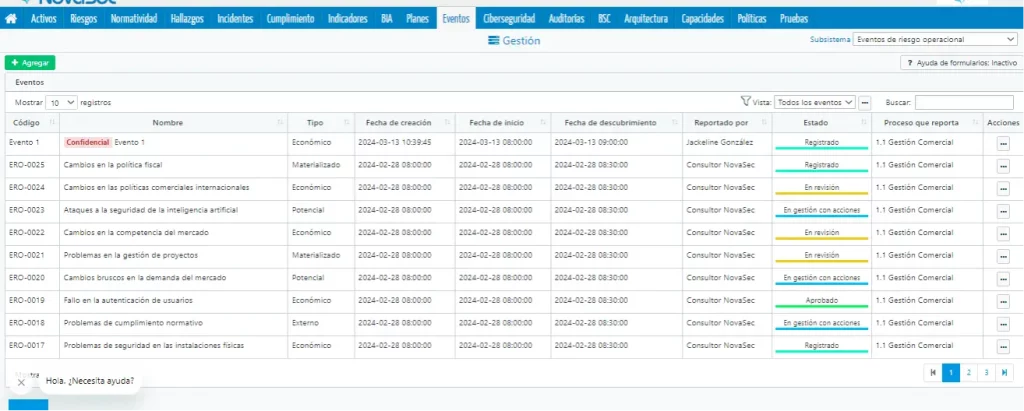Select event Problemas de cumplimiento normativo
The width and height of the screenshot is (1024, 411).
pos(133,323)
